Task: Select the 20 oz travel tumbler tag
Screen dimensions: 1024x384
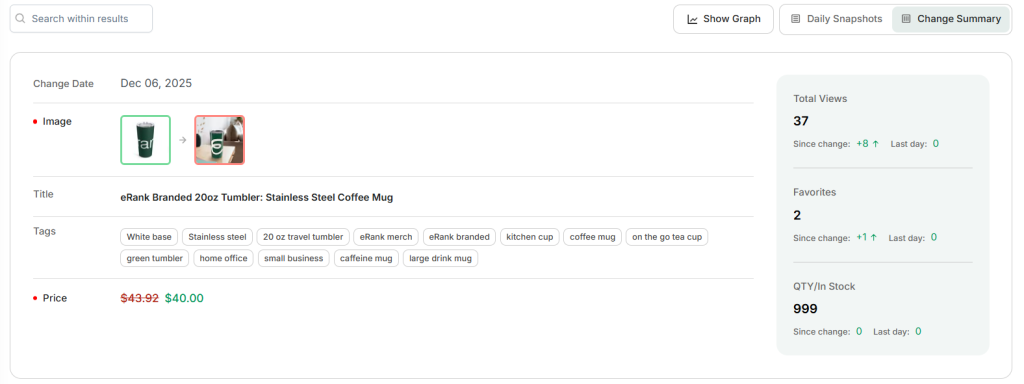Action: coord(303,237)
